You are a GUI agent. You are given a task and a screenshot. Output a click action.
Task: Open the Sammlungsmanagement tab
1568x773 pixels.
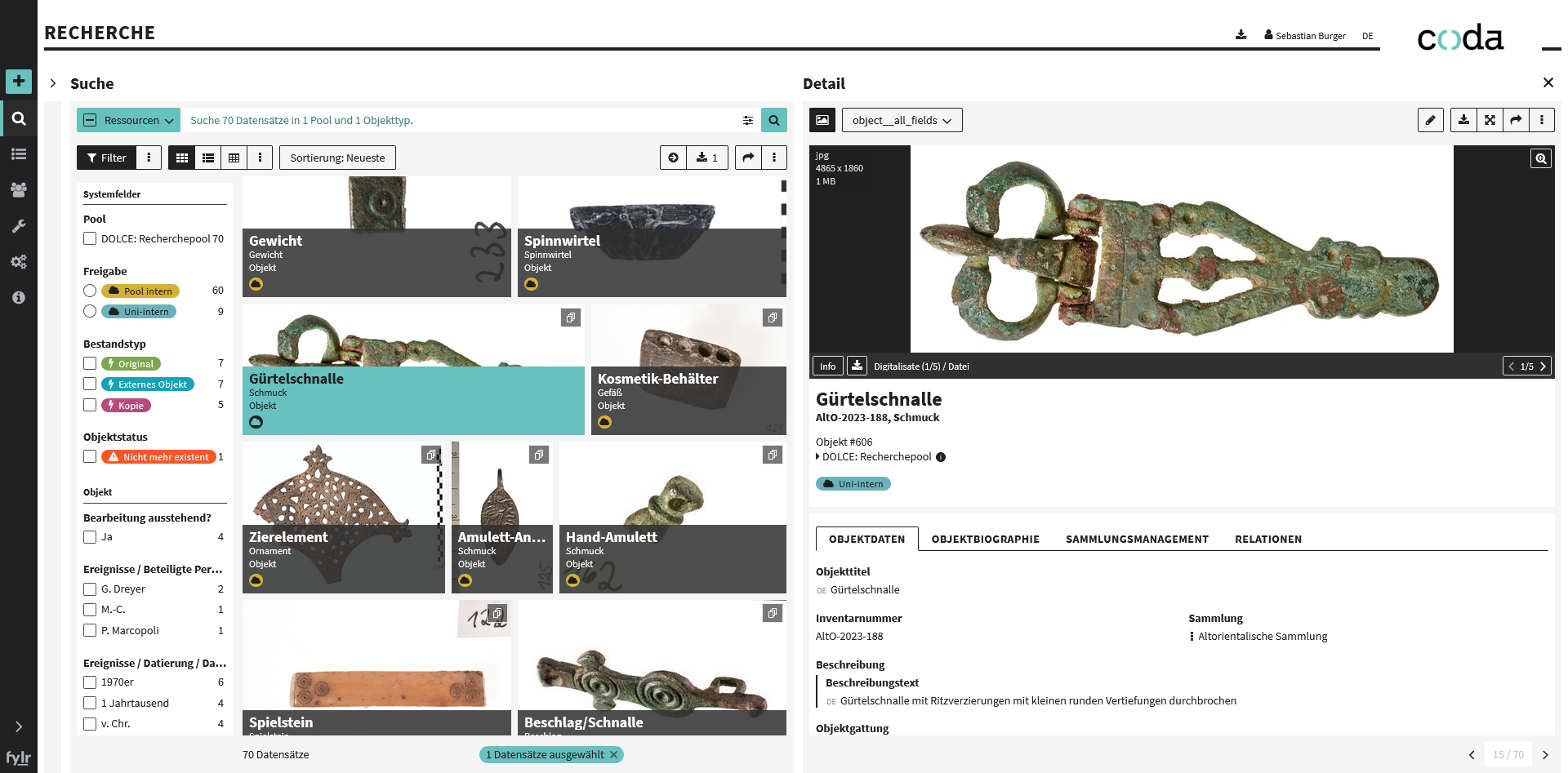tap(1137, 540)
